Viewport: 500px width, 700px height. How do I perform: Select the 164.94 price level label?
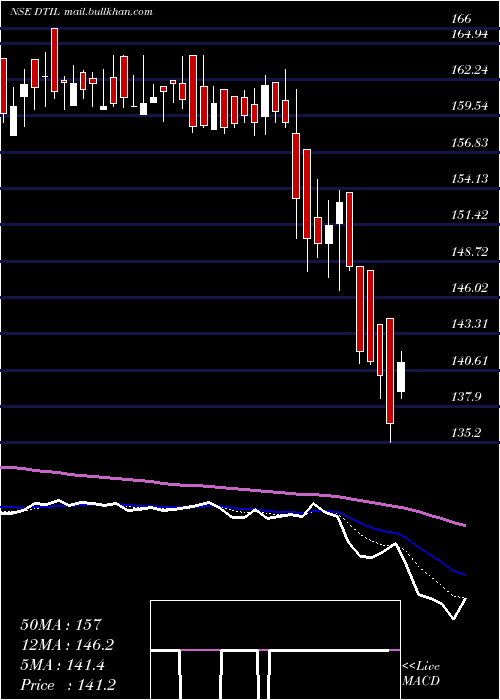(469, 34)
